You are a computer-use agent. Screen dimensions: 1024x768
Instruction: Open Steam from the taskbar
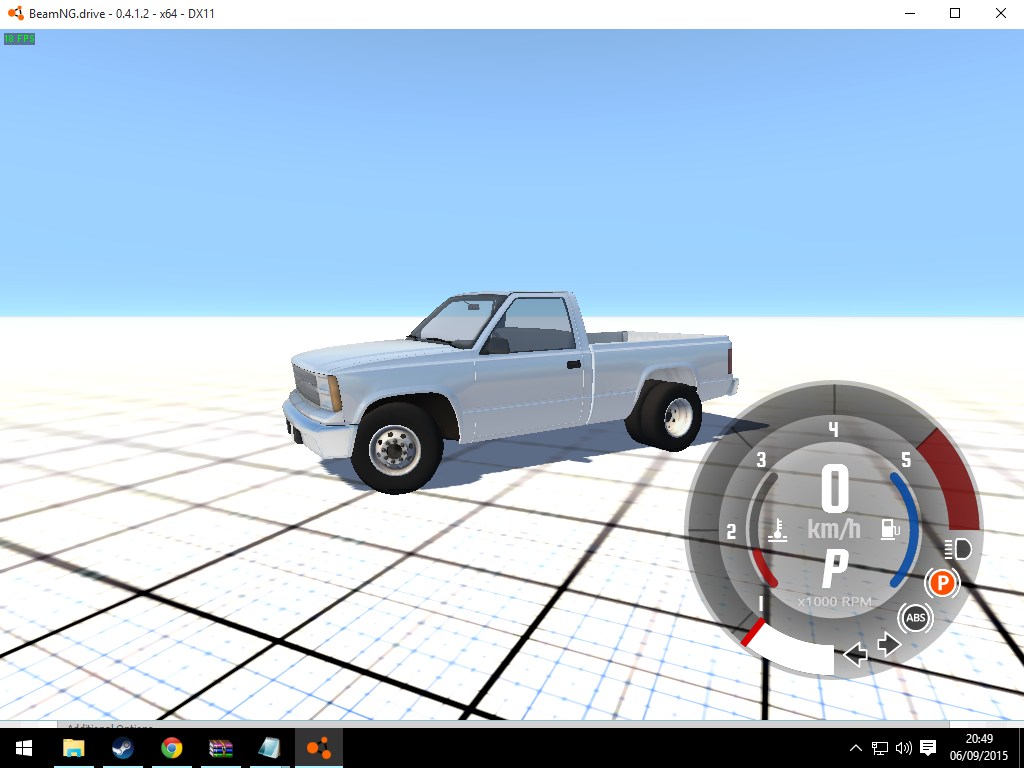click(122, 748)
